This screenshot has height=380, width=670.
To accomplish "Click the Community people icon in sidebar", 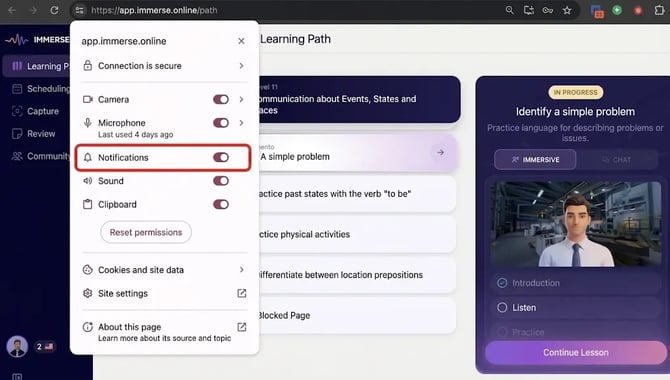I will click(17, 156).
